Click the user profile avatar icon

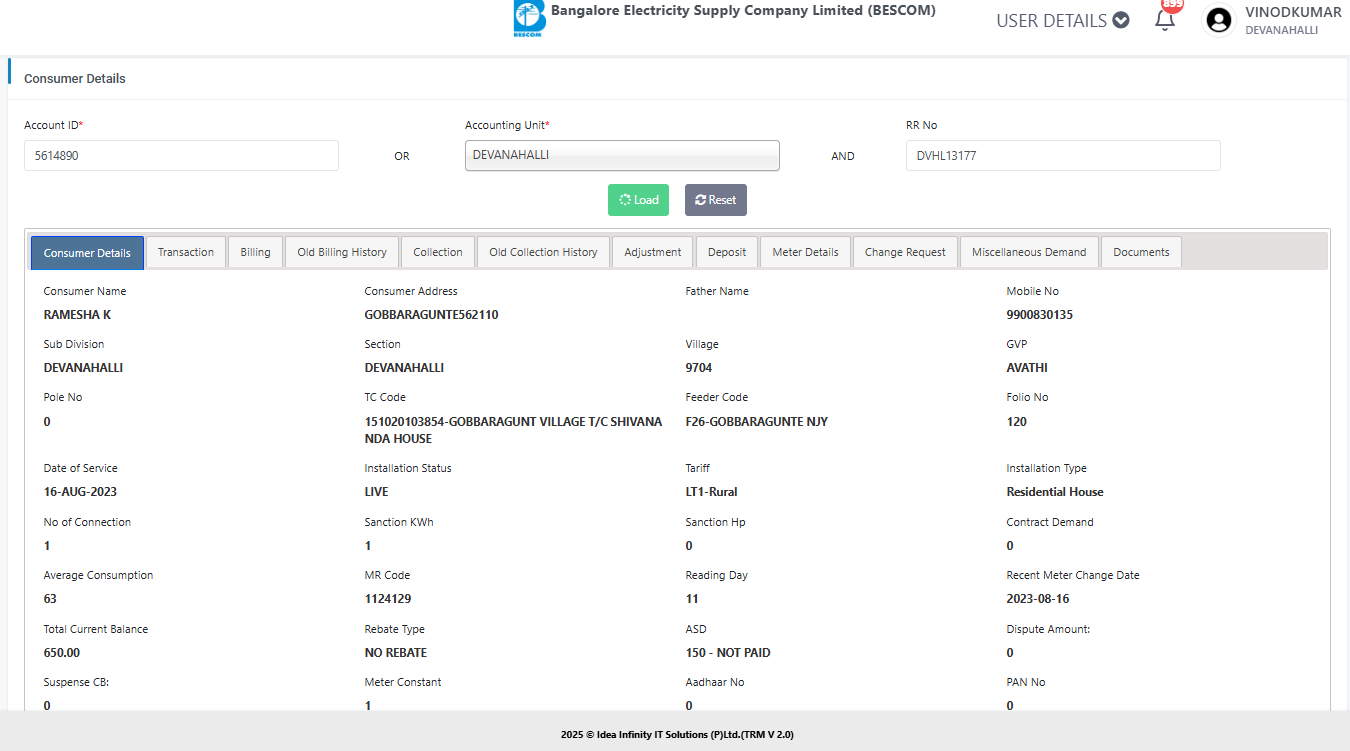pyautogui.click(x=1218, y=20)
